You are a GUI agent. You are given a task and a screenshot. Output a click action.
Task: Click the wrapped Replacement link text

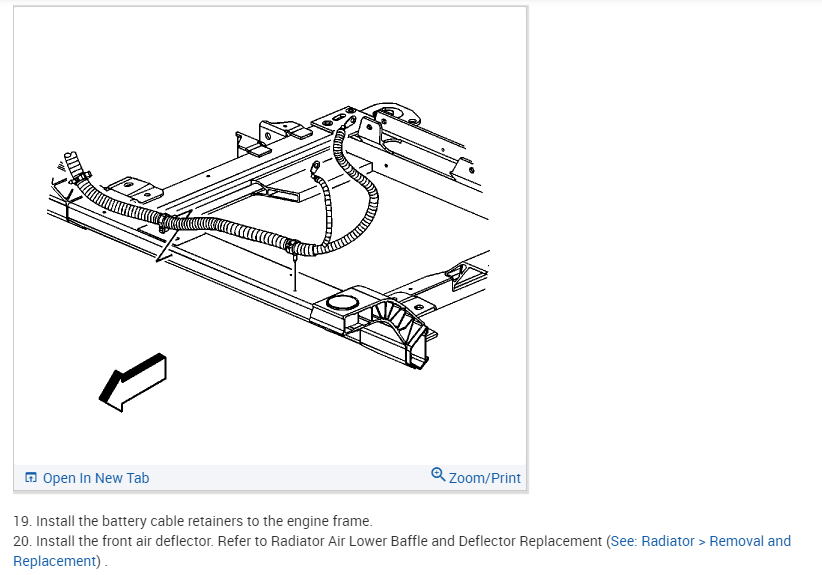click(55, 561)
